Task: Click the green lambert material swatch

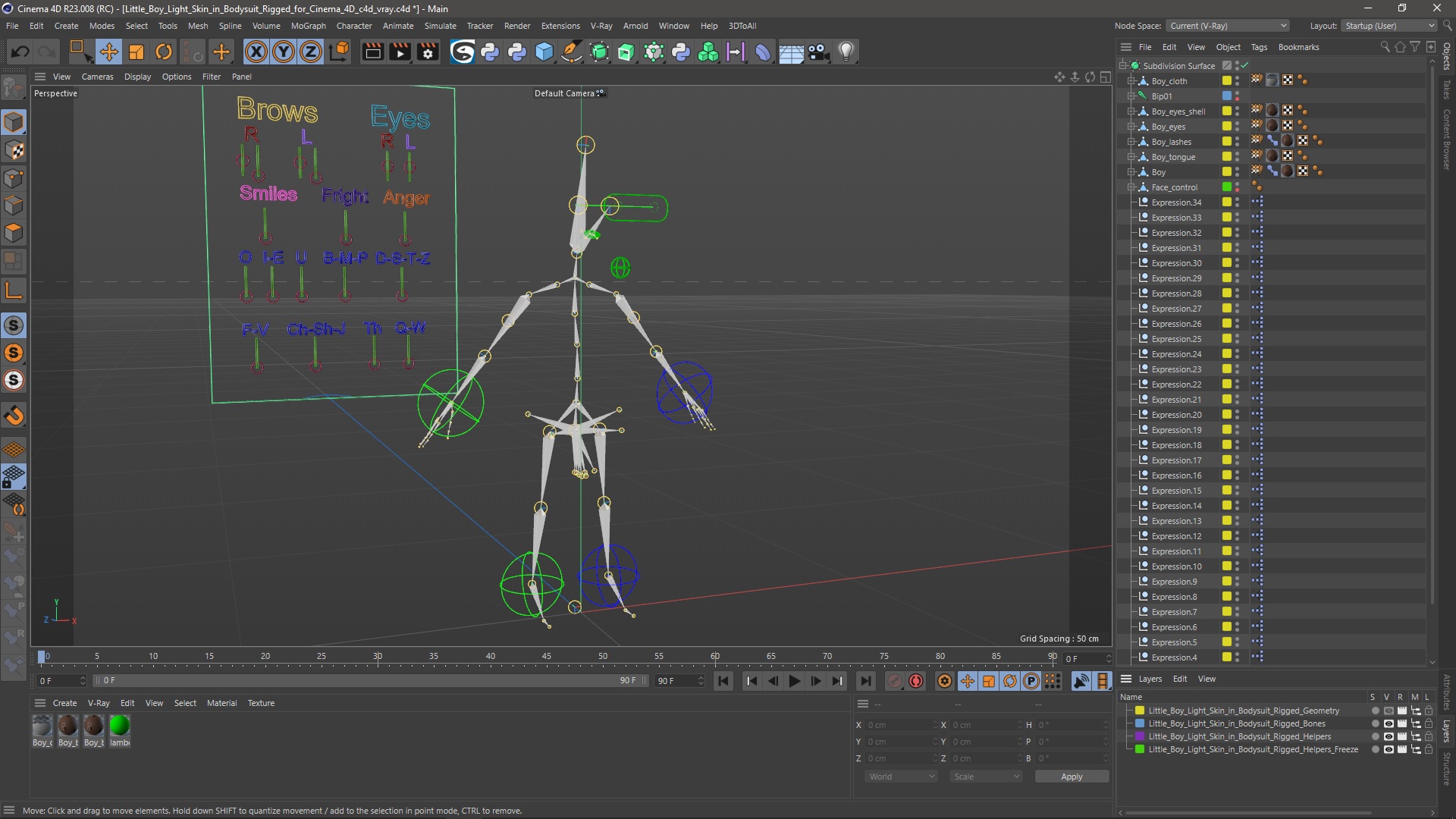Action: click(119, 726)
